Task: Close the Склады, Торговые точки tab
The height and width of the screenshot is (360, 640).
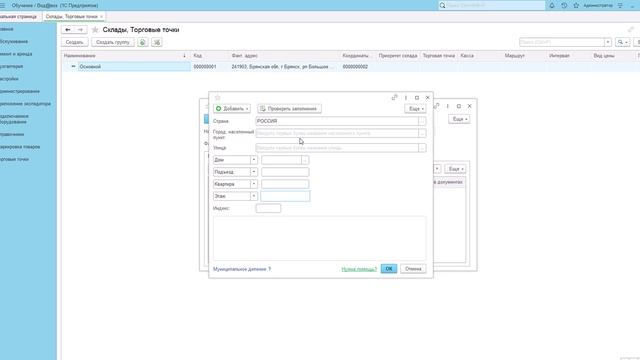Action: click(101, 16)
